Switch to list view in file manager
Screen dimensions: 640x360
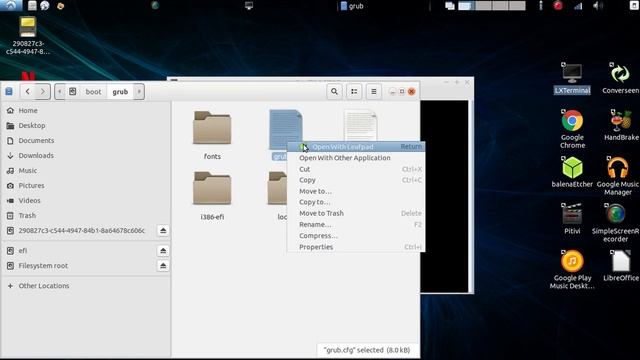354,91
